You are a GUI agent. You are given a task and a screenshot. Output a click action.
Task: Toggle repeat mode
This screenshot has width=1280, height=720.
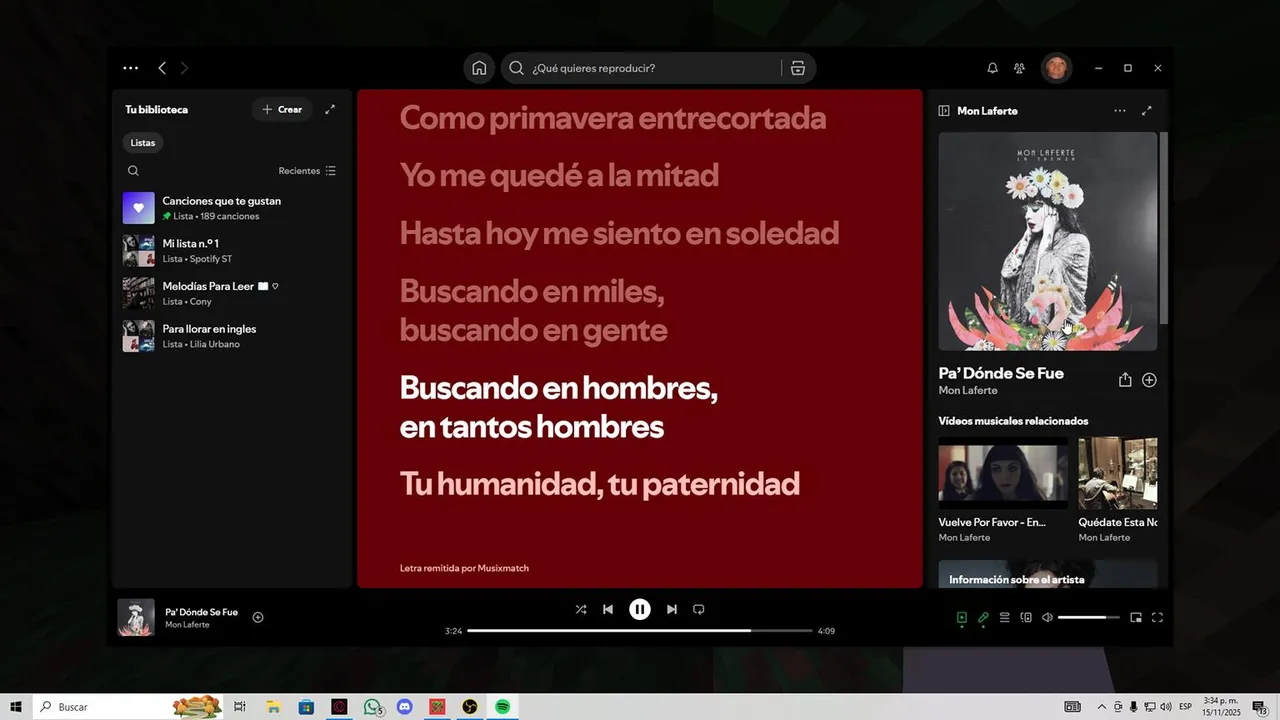point(699,609)
